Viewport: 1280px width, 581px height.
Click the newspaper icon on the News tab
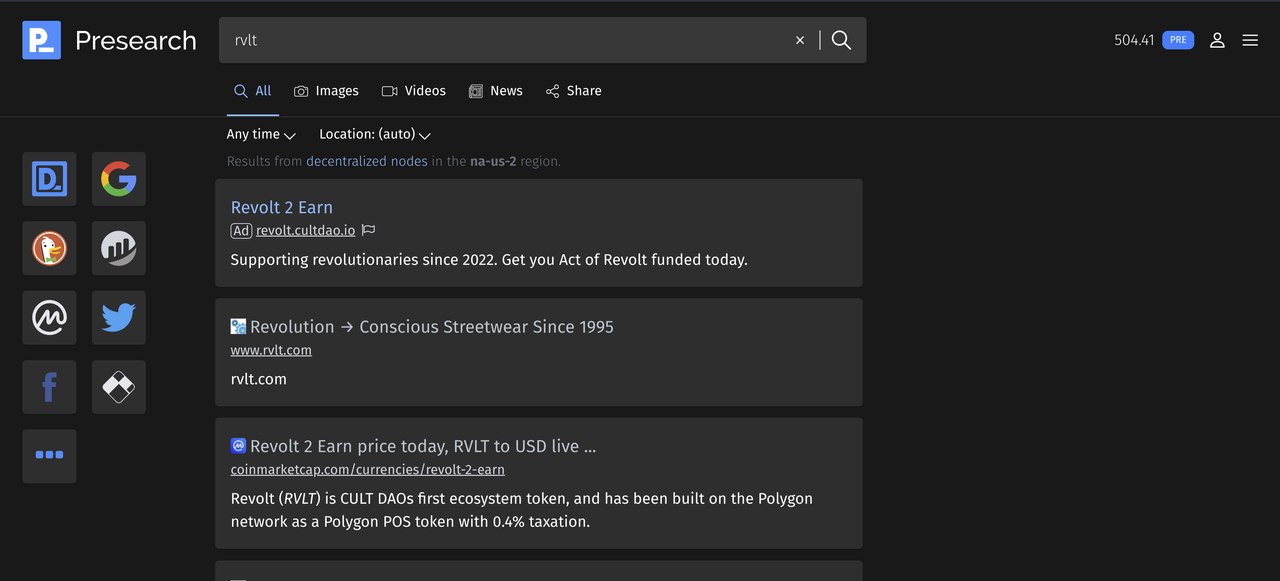[476, 91]
